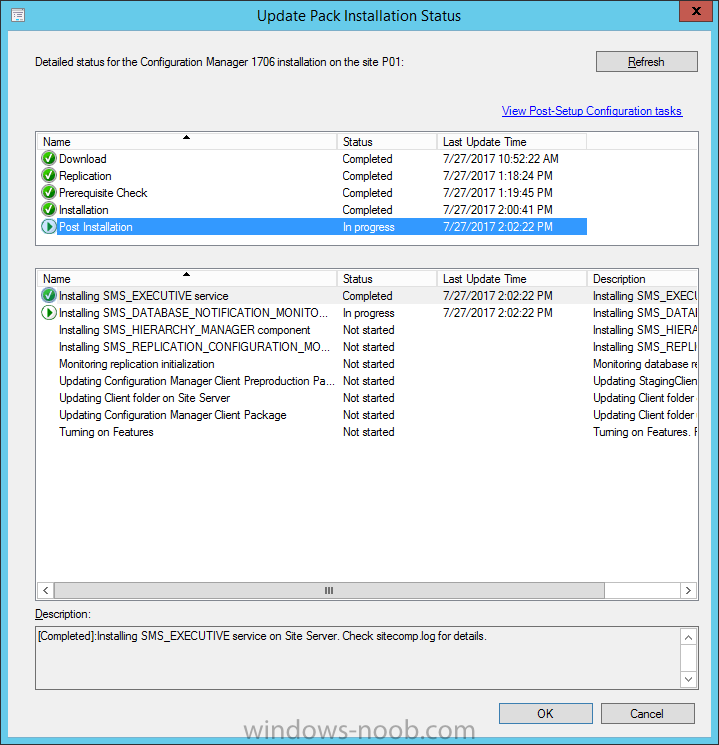Image resolution: width=719 pixels, height=745 pixels.
Task: Click the horizontal scrollbar thumb in lower list
Action: click(329, 591)
